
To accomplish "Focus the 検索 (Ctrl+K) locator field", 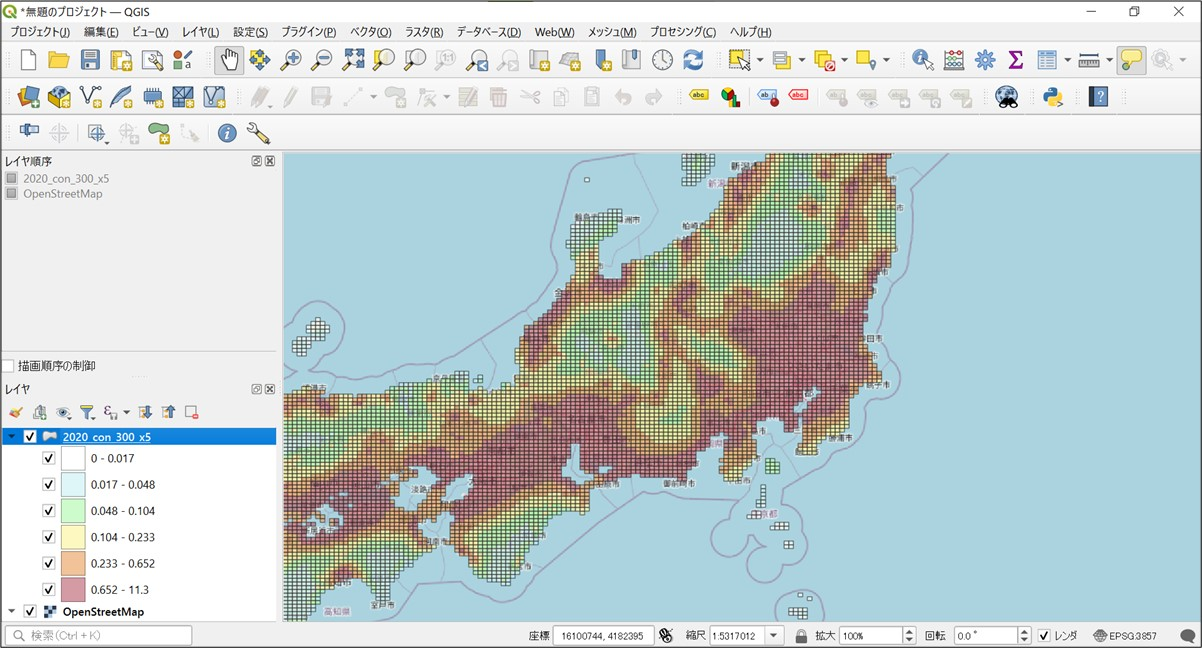I will 98,636.
